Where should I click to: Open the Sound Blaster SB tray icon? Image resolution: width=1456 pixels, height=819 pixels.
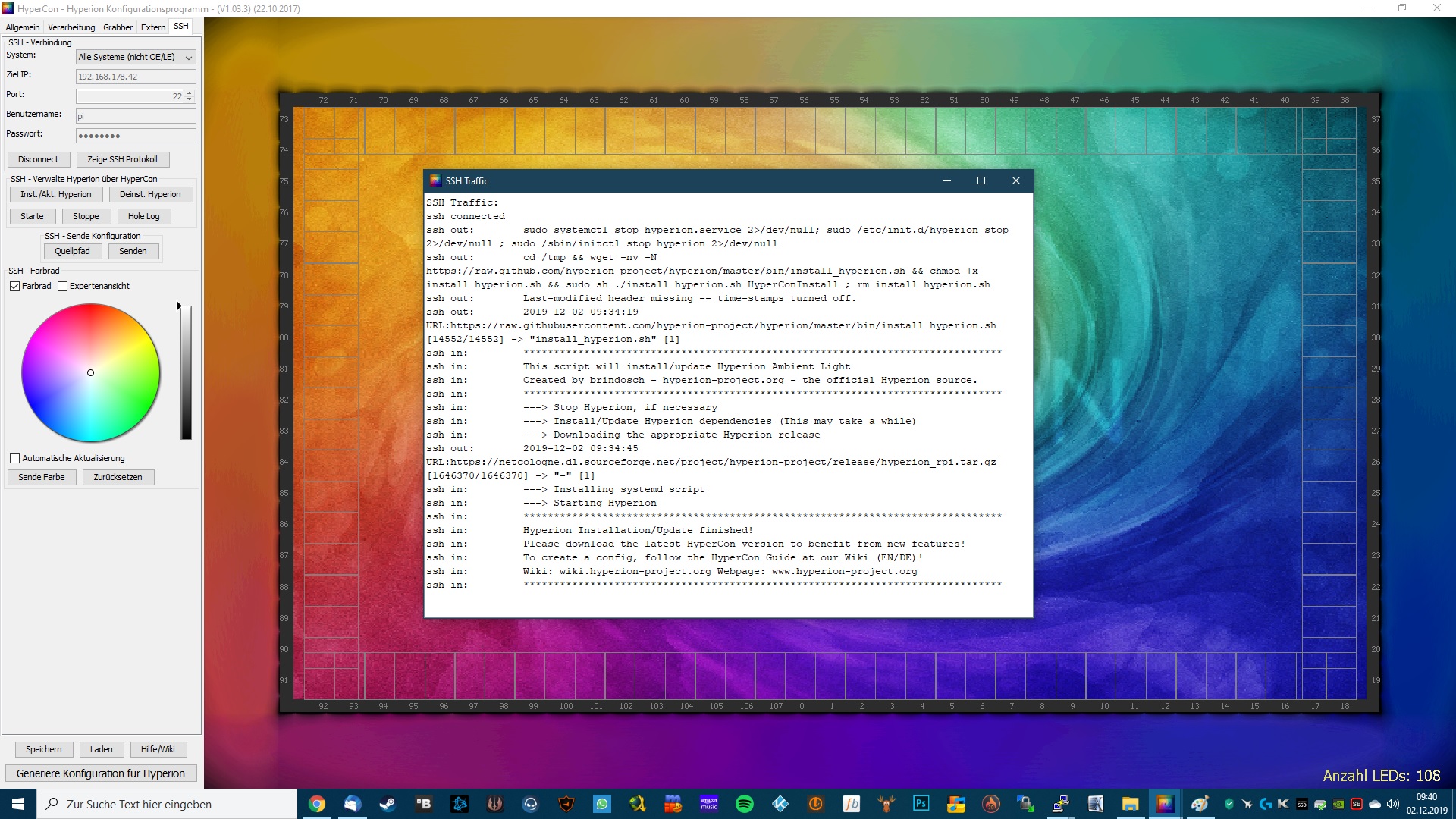point(1357,804)
